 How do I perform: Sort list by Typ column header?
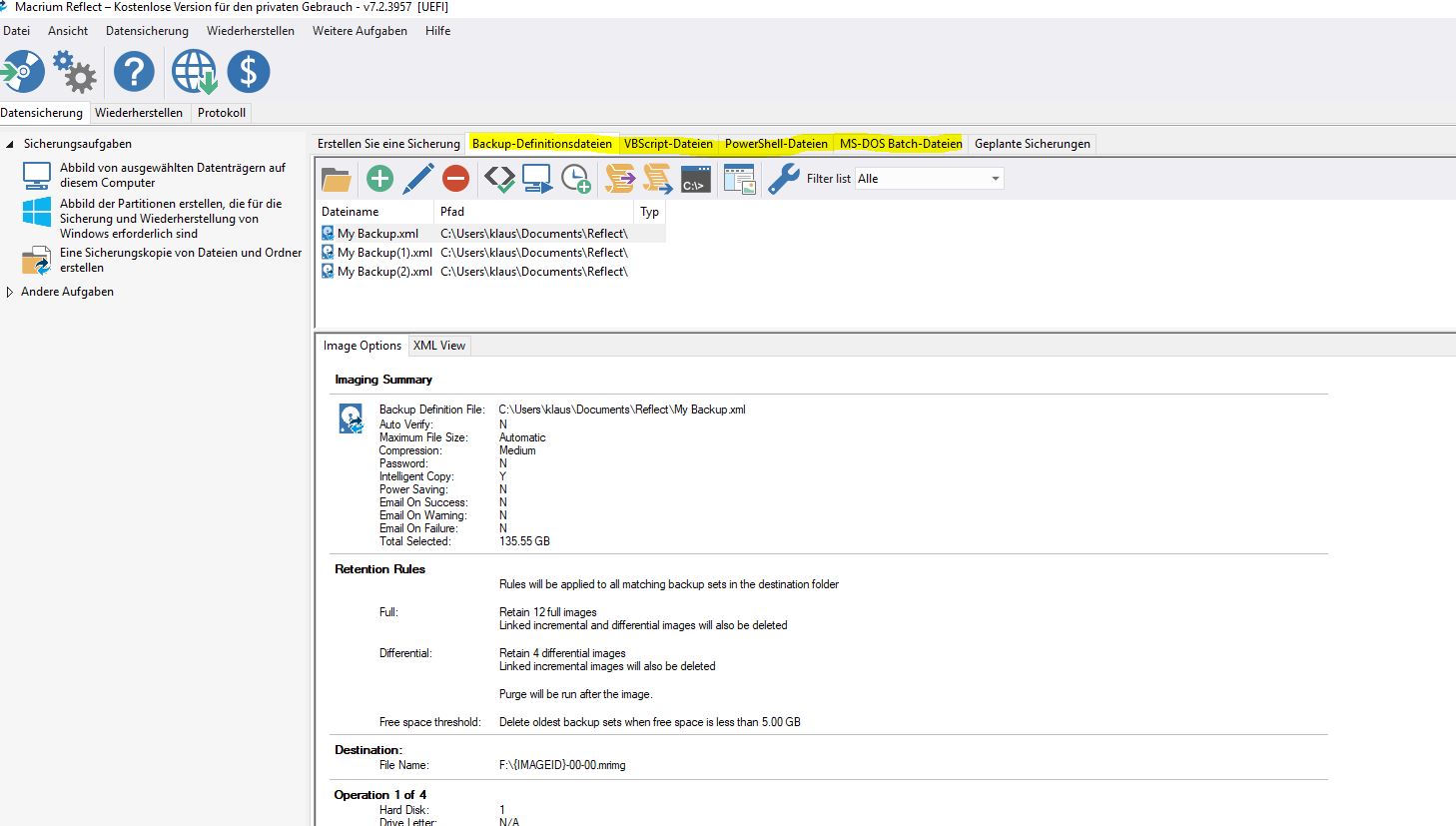click(x=650, y=212)
